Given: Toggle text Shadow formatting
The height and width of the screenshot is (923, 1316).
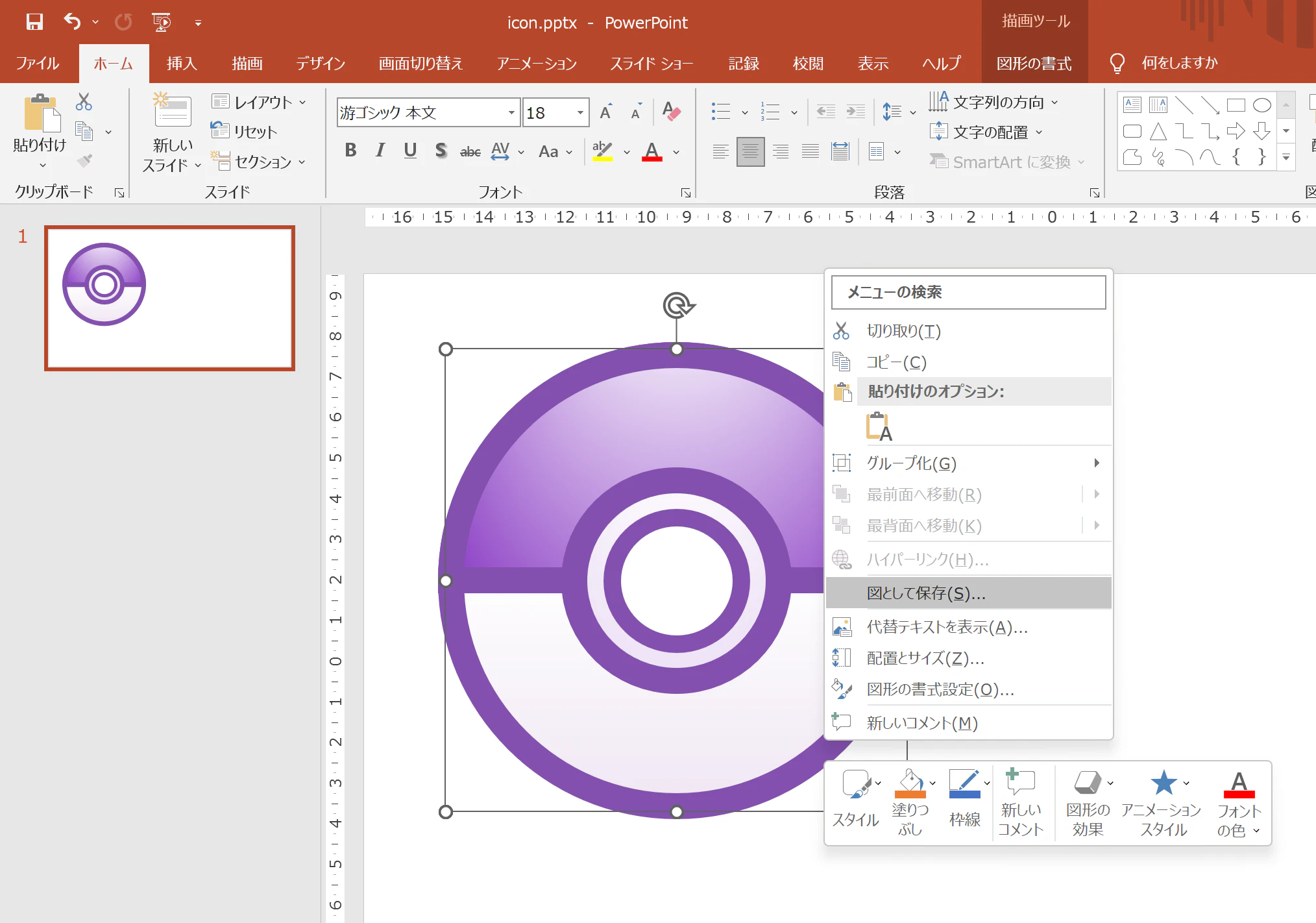Looking at the screenshot, I should pos(441,151).
